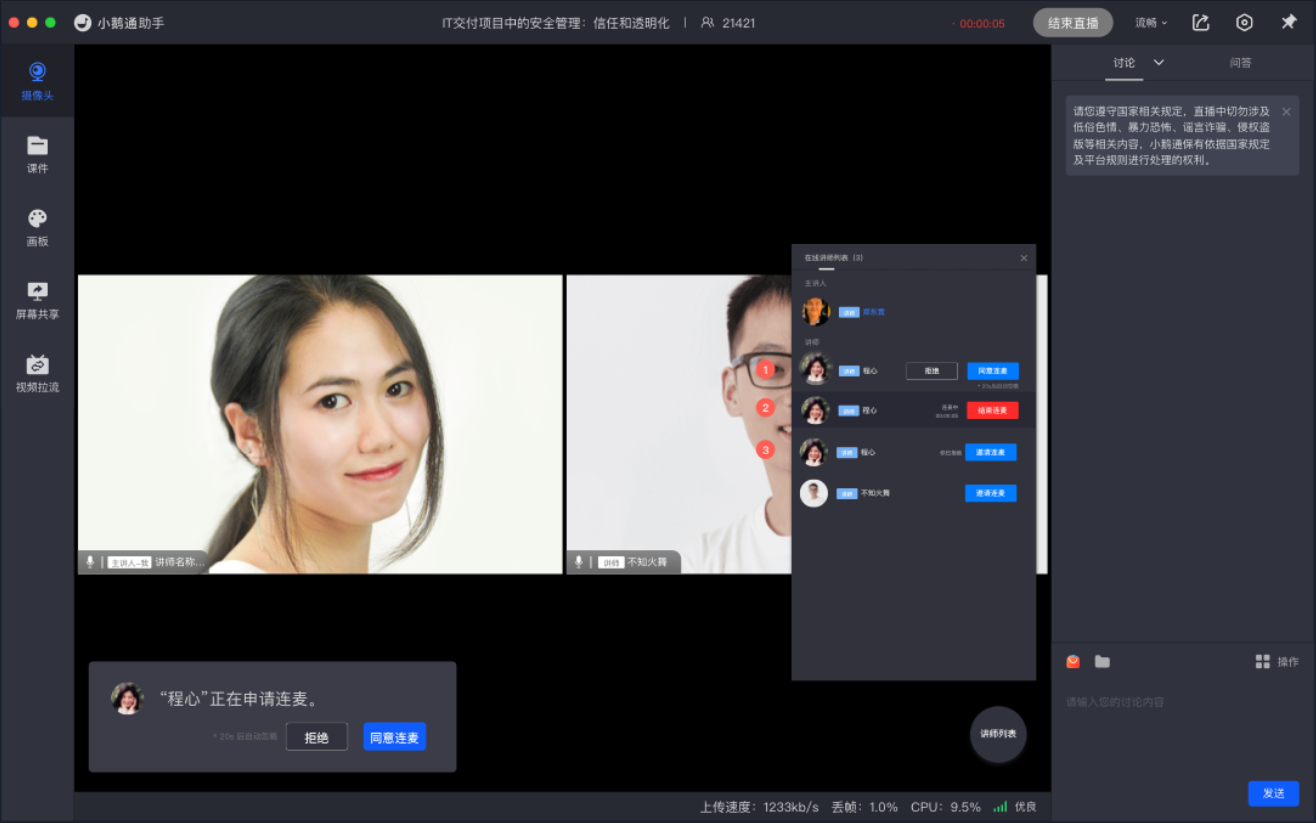Click 同意连麦 in the bottom request popup
The image size is (1316, 823).
pos(394,737)
